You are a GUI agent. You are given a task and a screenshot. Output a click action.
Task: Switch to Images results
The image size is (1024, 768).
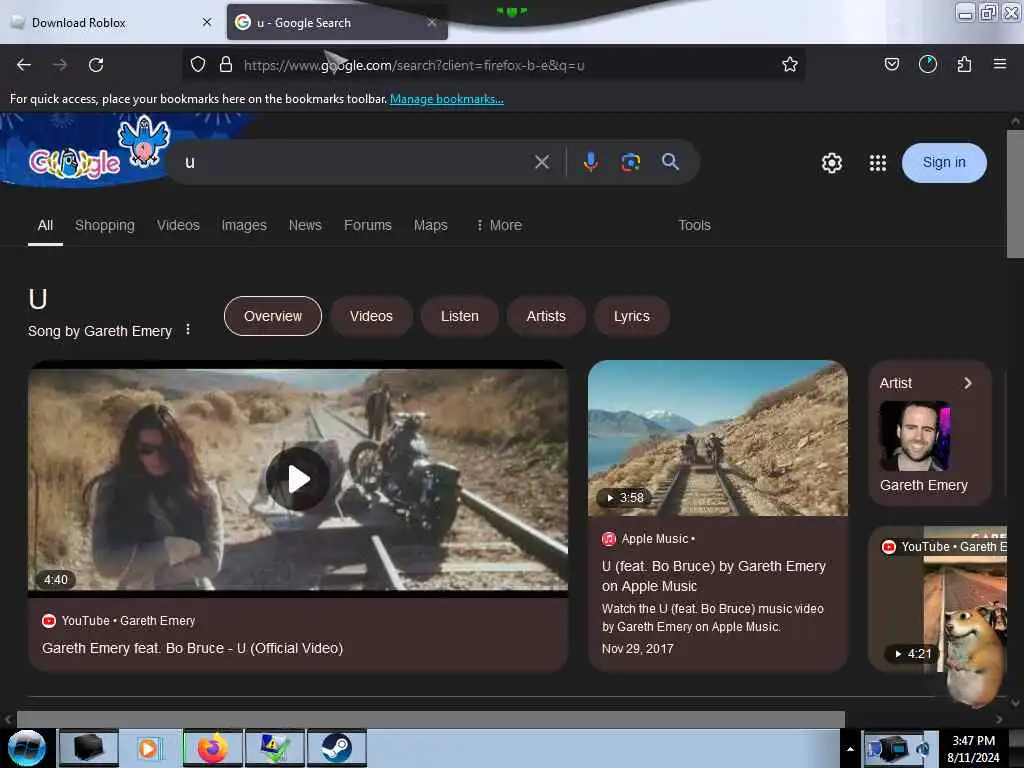click(x=244, y=225)
